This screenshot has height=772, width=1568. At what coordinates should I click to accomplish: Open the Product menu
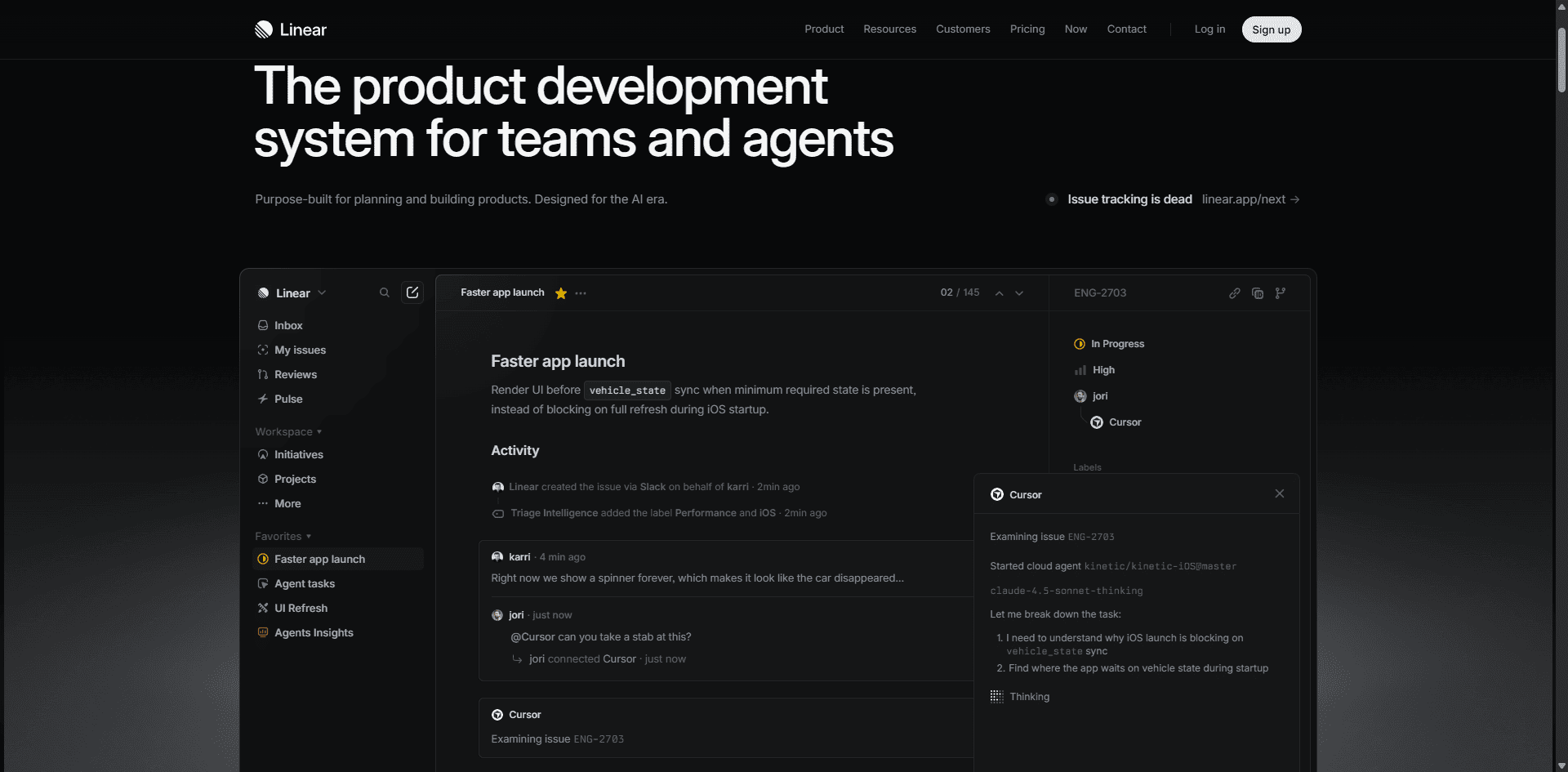pyautogui.click(x=824, y=29)
